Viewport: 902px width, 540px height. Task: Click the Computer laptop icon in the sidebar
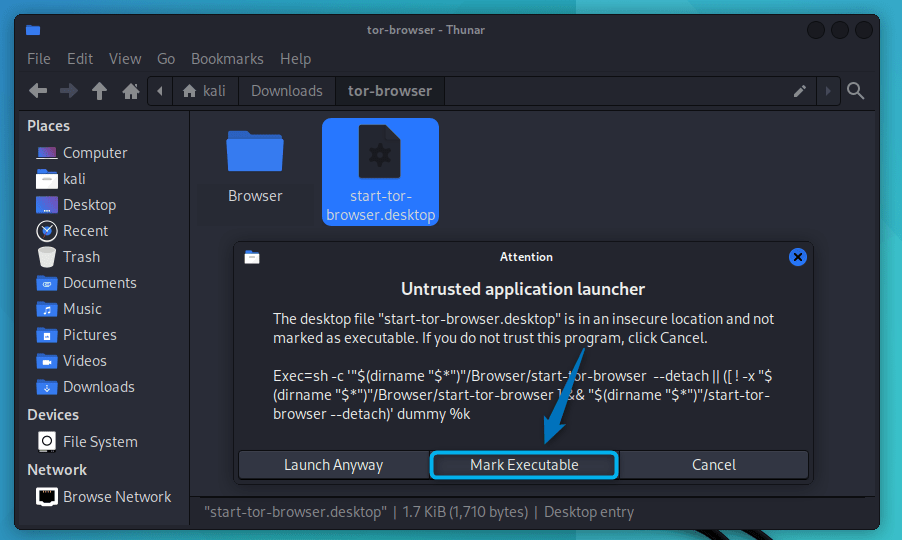click(x=47, y=153)
